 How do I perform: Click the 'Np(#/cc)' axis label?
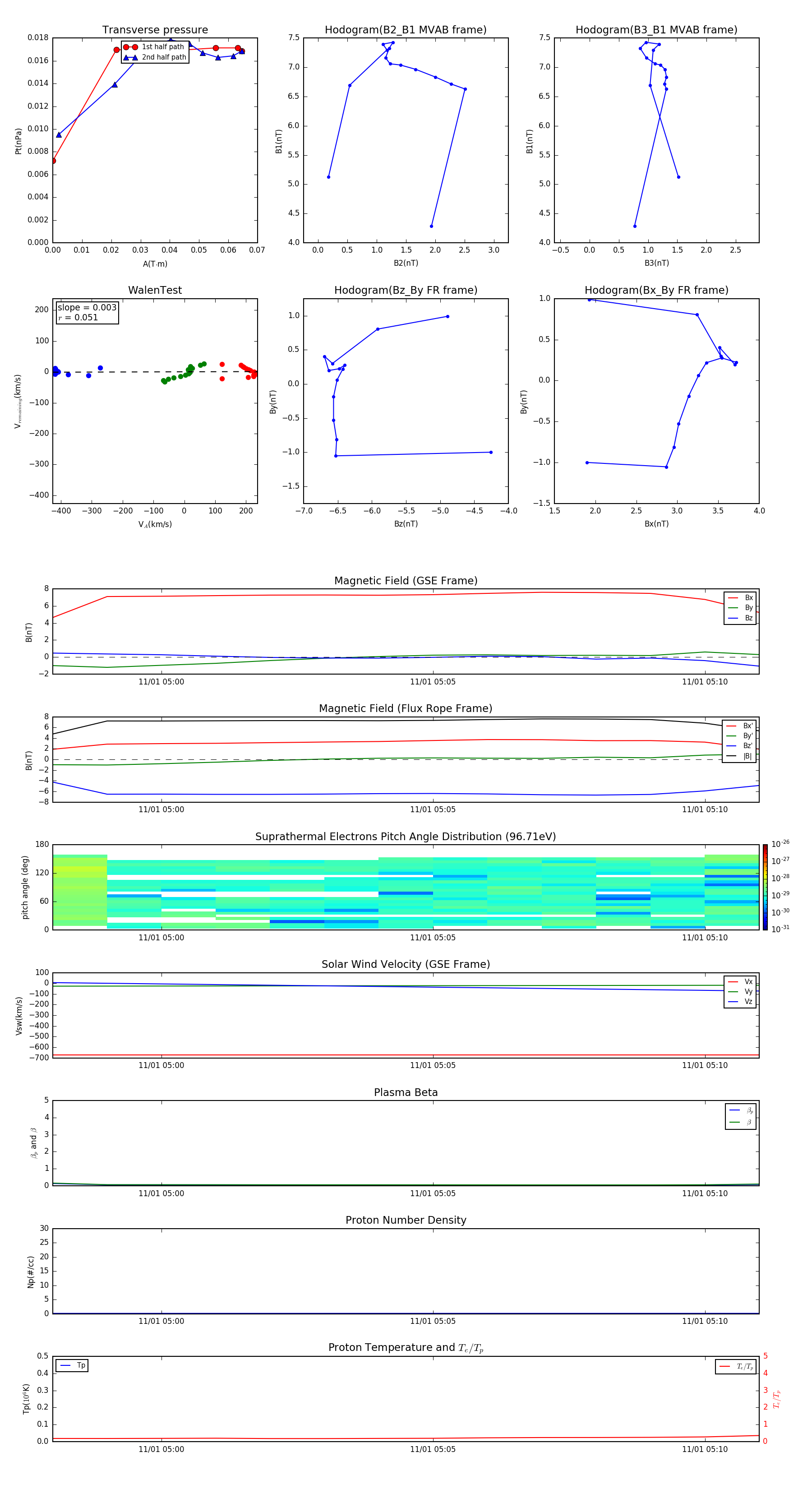point(31,1272)
